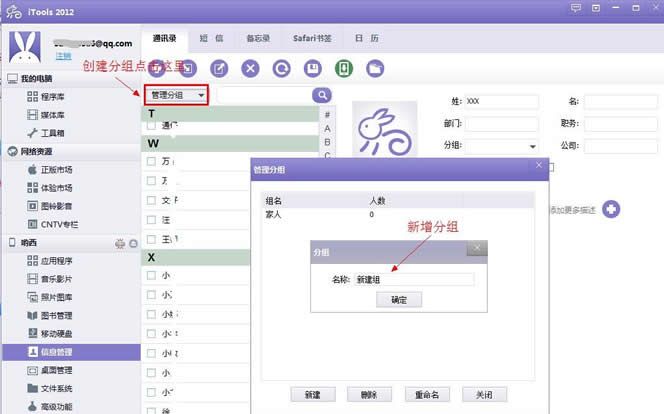Switch to the 日历 tab
This screenshot has width=664, height=414.
pos(366,38)
